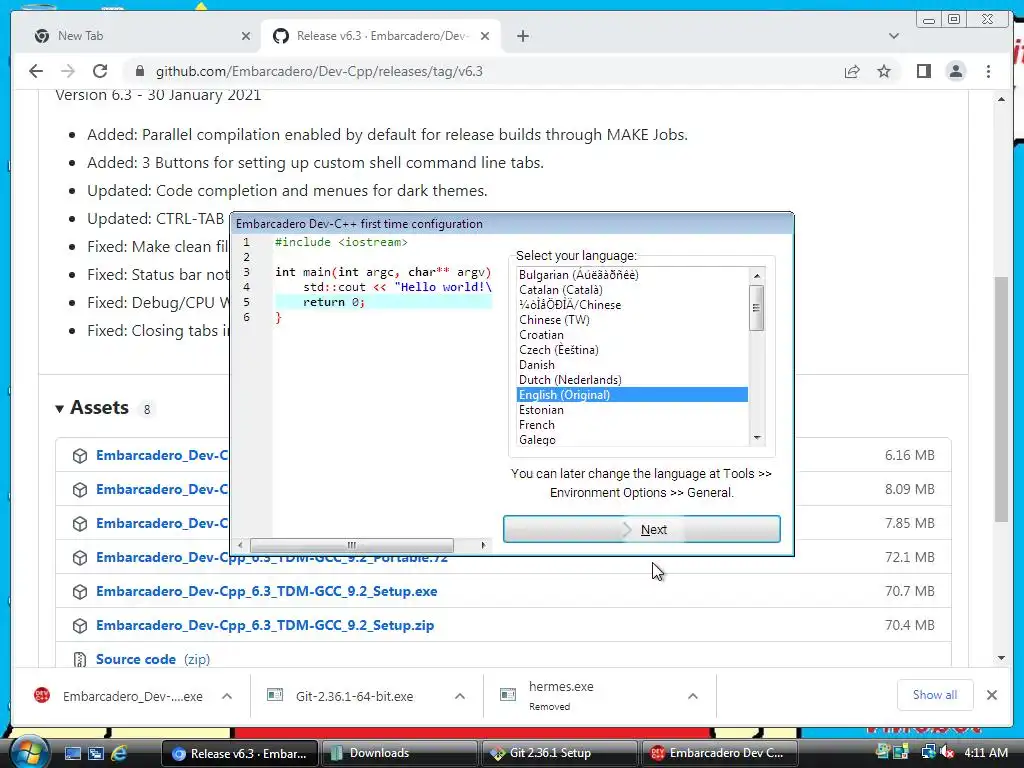Click Show all downloads
Screen dimensions: 1024x768
pos(935,695)
